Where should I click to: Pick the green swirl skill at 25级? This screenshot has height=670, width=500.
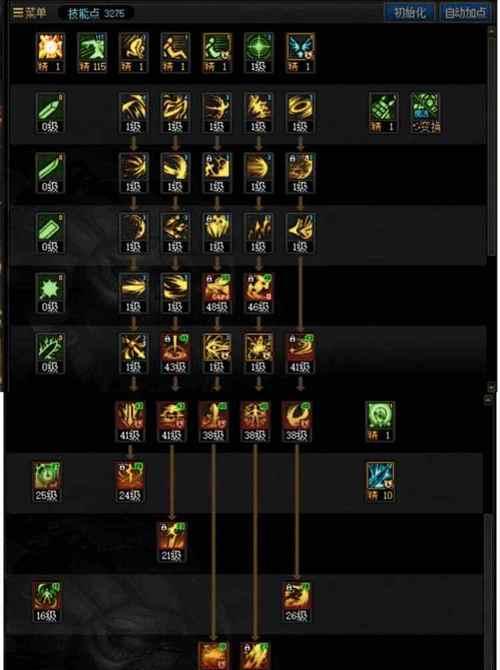coord(47,482)
